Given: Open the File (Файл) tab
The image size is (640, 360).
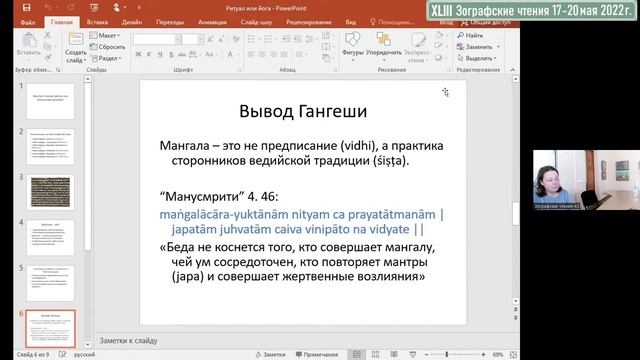Looking at the screenshot, I should (28, 22).
